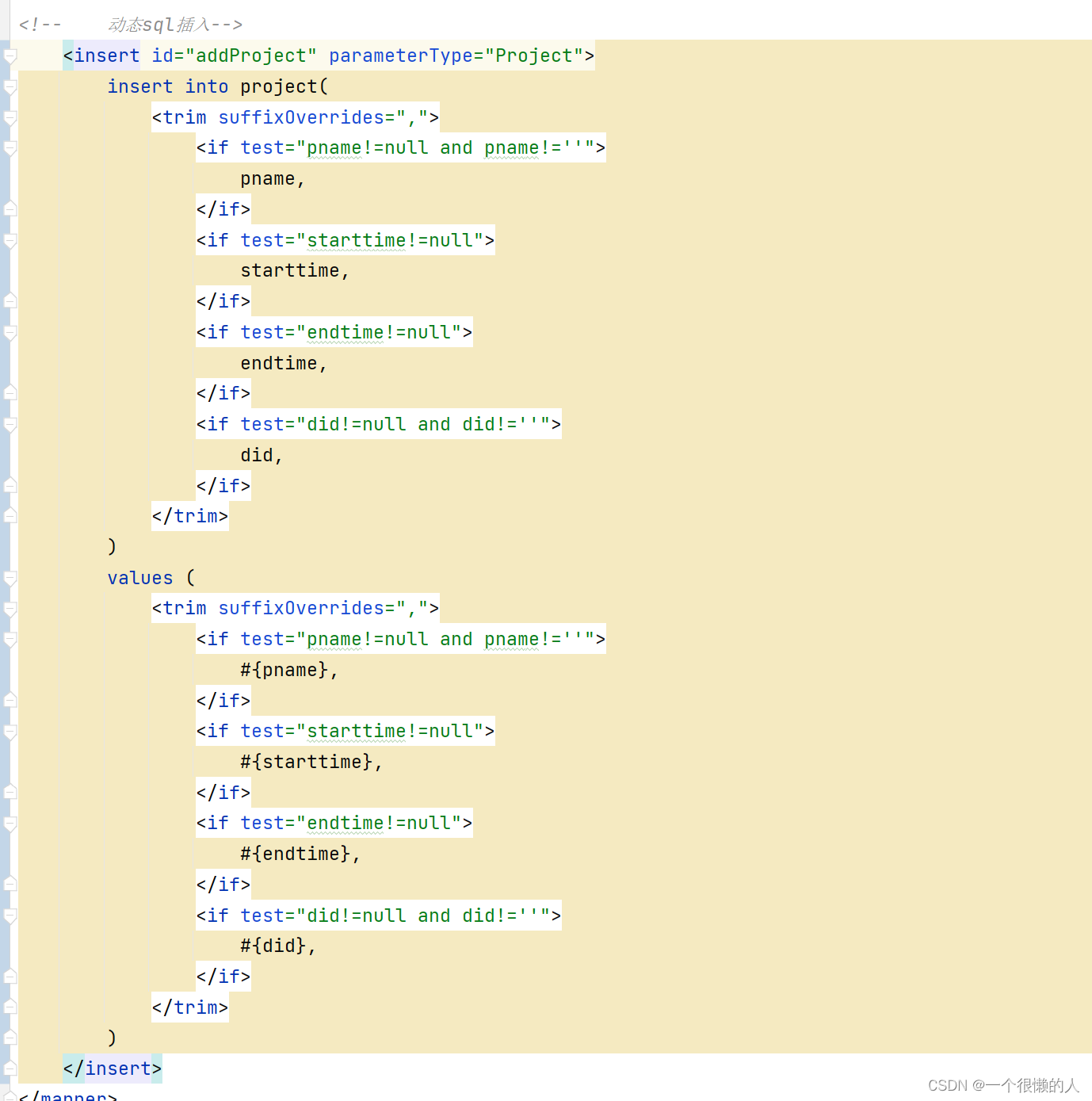Click test="endtime!=null" above '#{endtime},' line
The image size is (1092, 1101).
(351, 823)
